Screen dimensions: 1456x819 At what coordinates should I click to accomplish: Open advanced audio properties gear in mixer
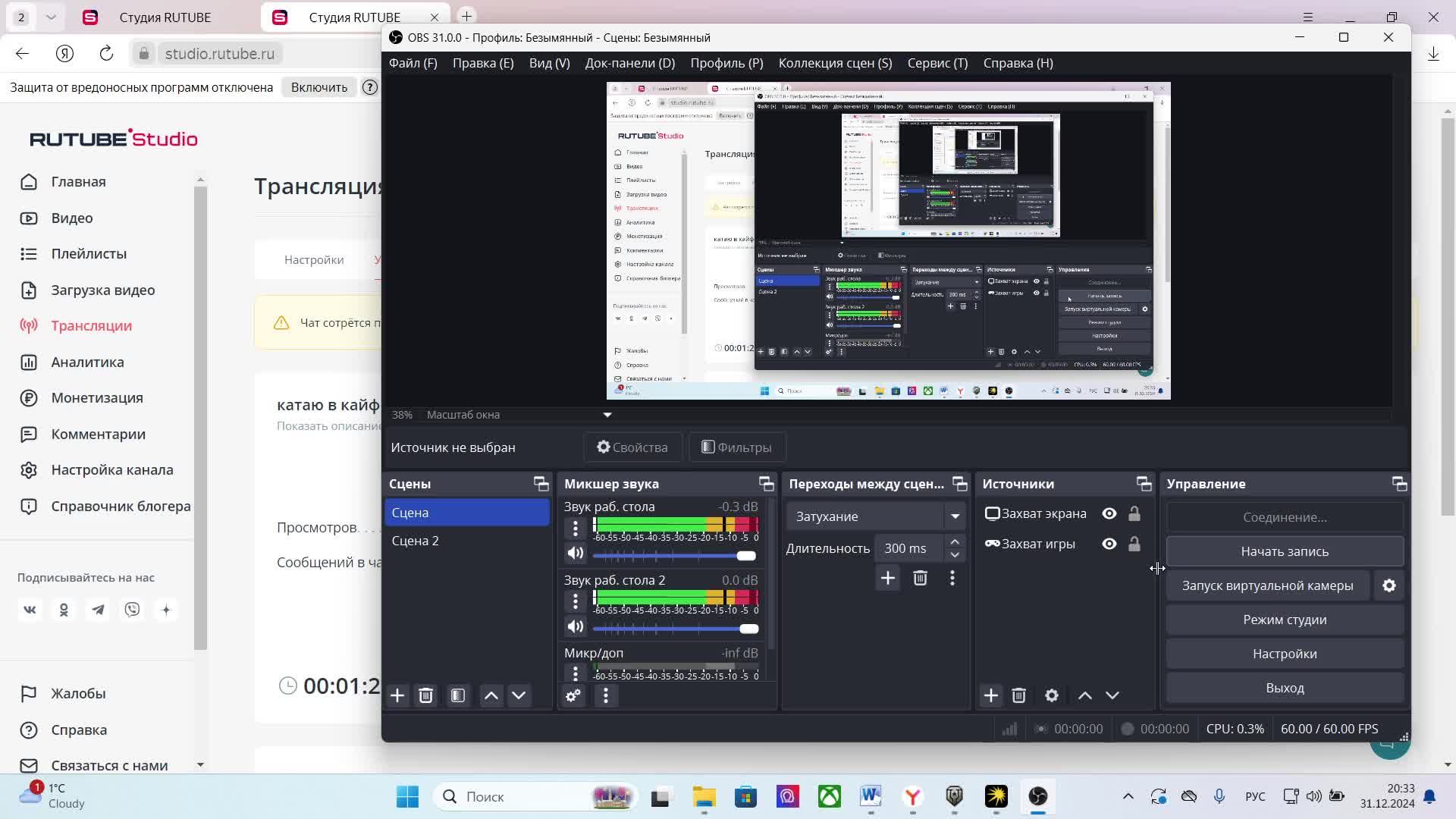573,696
